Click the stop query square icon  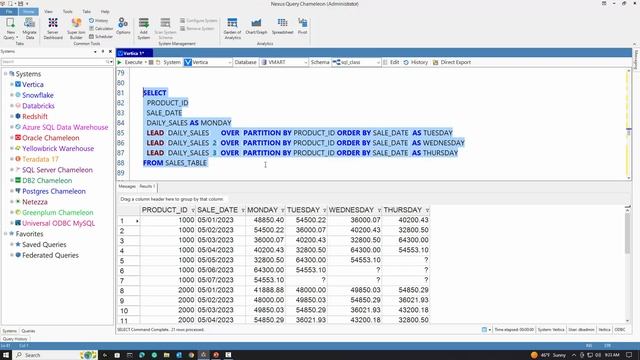click(151, 62)
